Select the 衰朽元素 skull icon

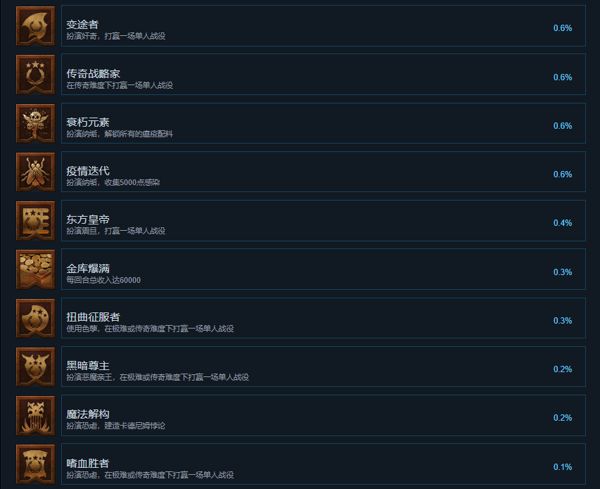(x=36, y=123)
